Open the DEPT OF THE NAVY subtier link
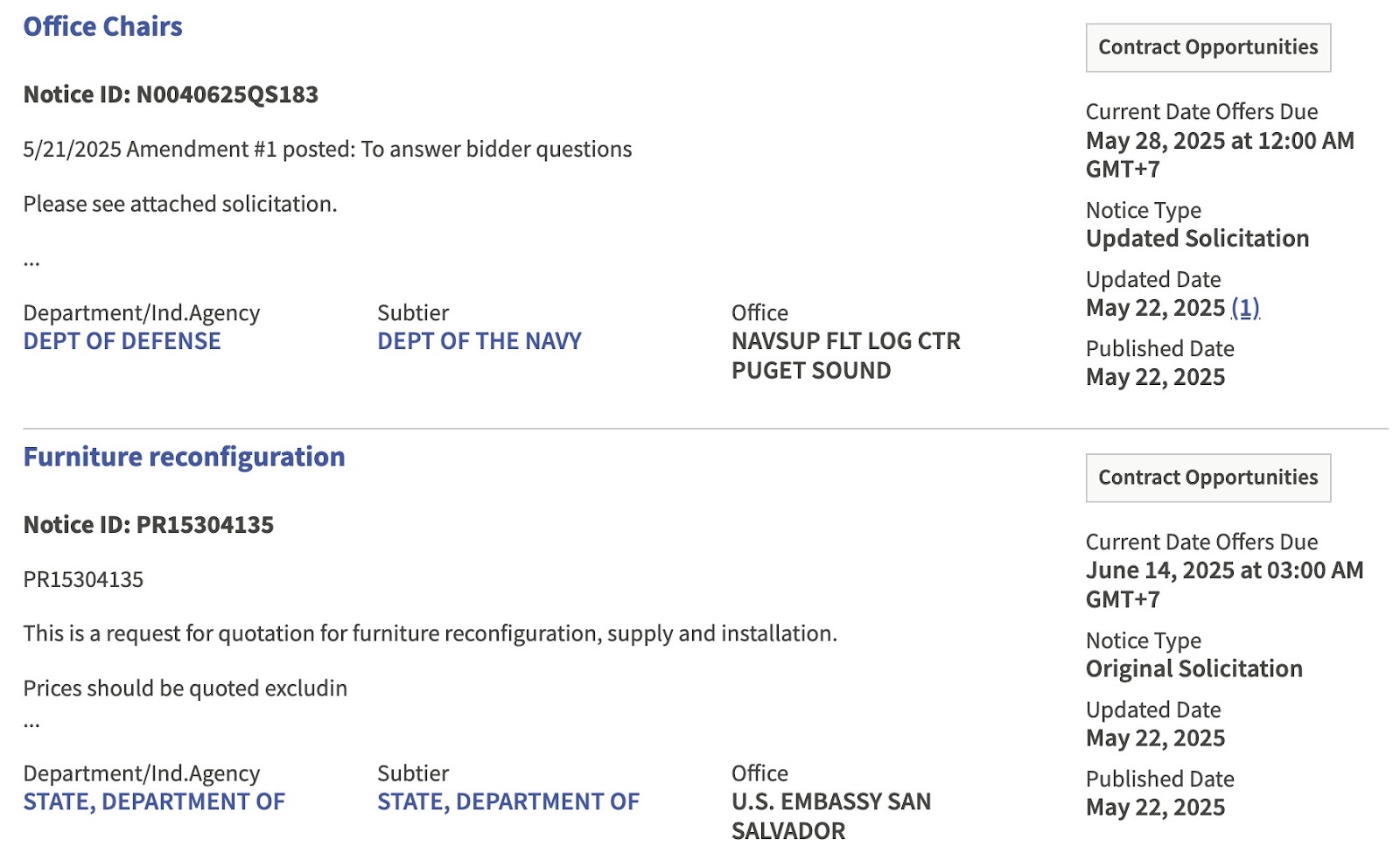 click(478, 341)
